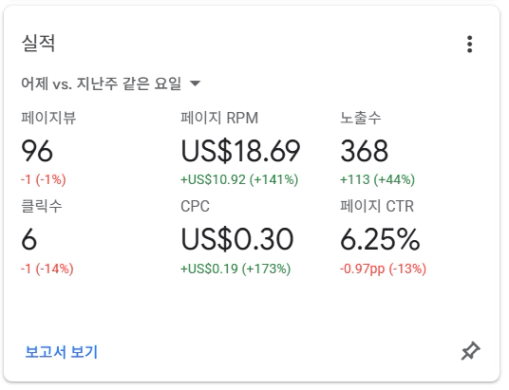This screenshot has width=509, height=390.
Task: Click the 페이지뷰 metric label
Action: click(x=49, y=118)
